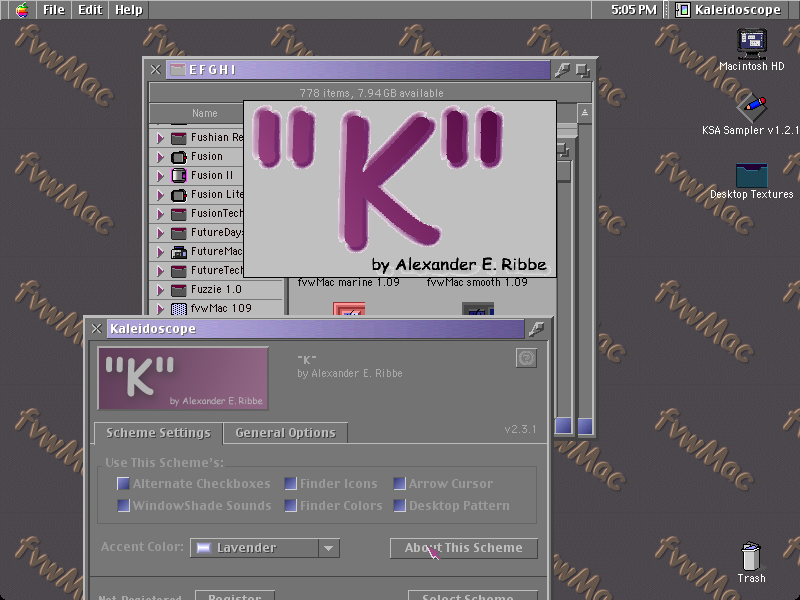Expand the Fusion folder disclosure triangle
The image size is (800, 600).
coord(160,157)
